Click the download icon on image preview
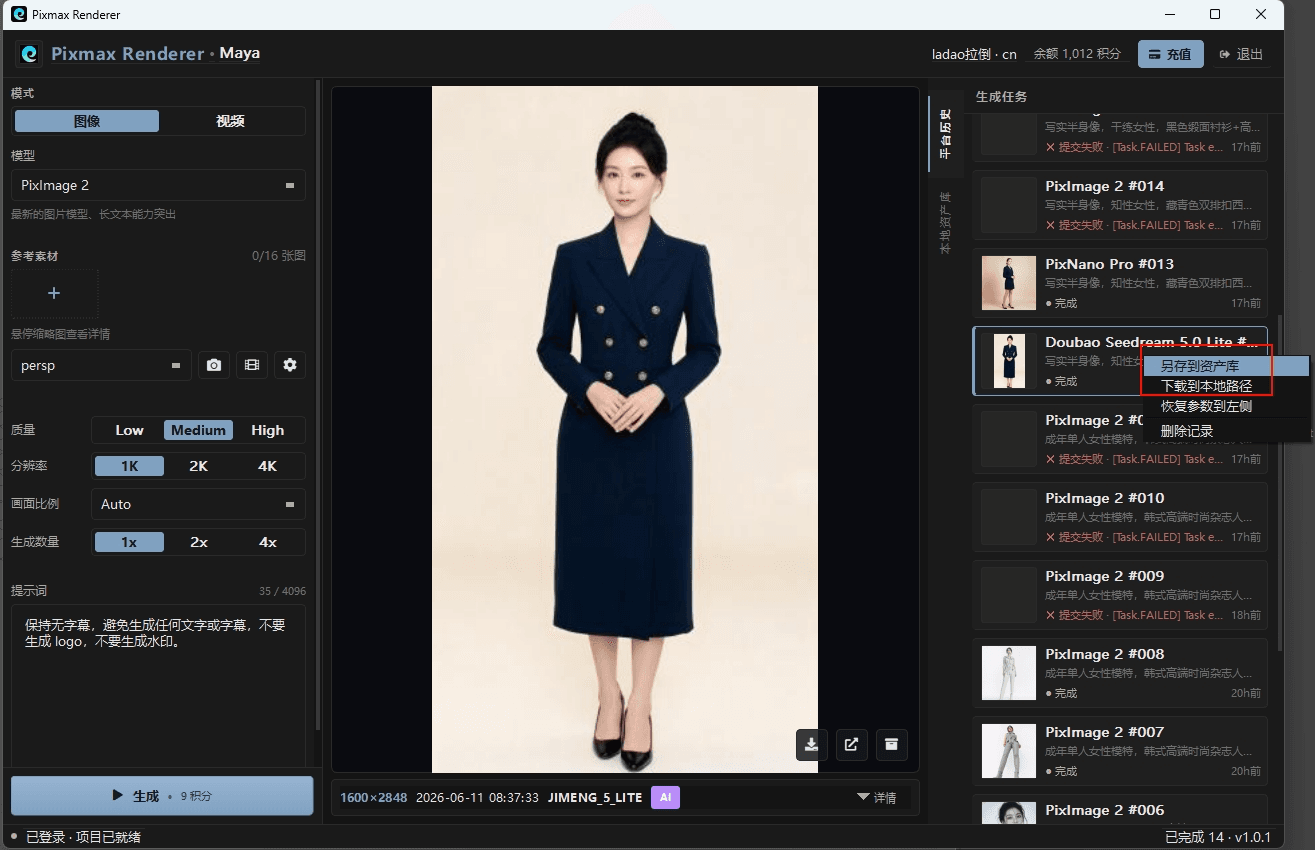 (812, 744)
